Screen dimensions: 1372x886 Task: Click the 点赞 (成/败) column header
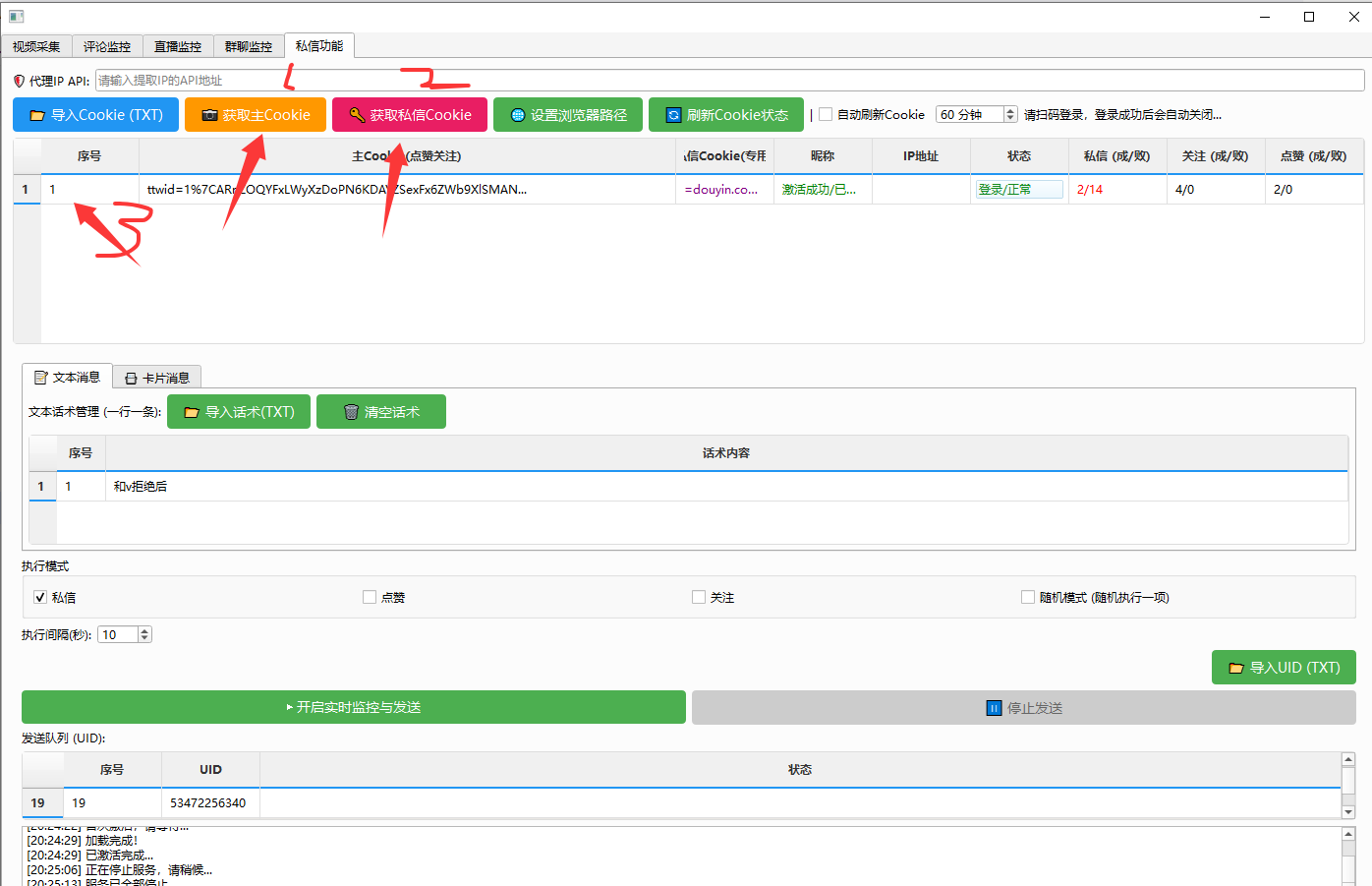(x=1314, y=156)
